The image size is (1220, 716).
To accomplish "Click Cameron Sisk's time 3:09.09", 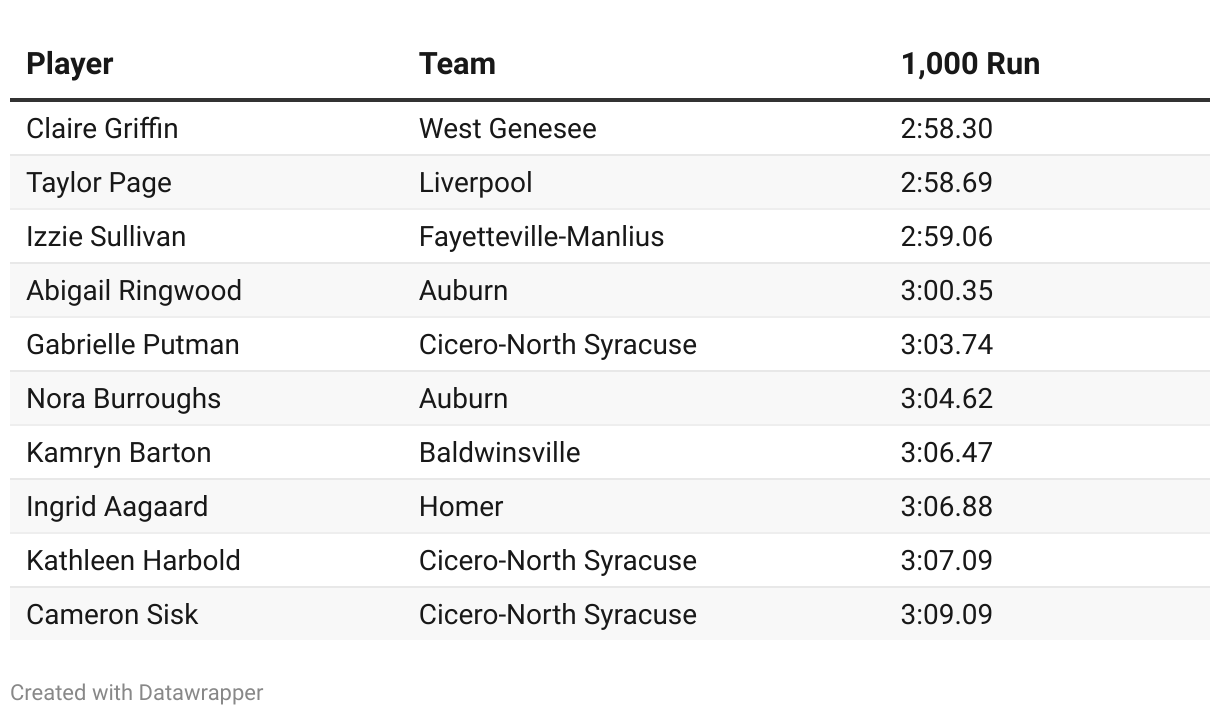I will 946,615.
